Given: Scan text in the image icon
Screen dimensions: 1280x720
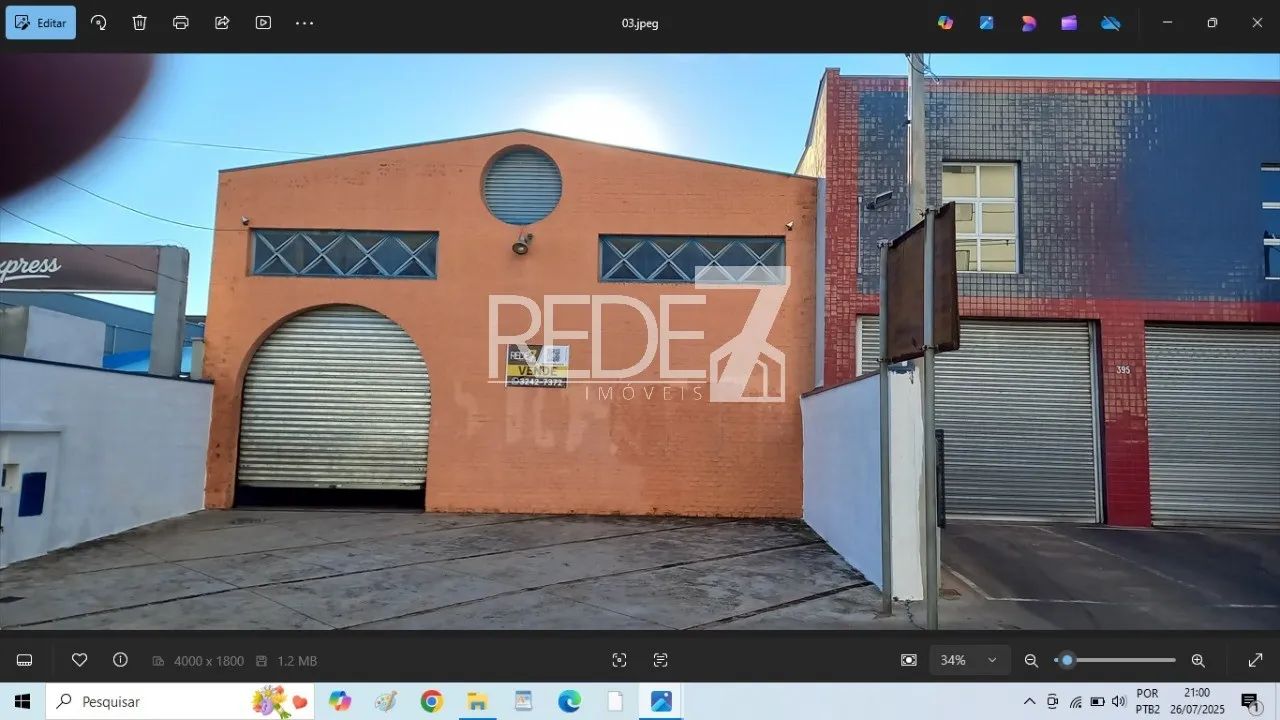Looking at the screenshot, I should 660,660.
